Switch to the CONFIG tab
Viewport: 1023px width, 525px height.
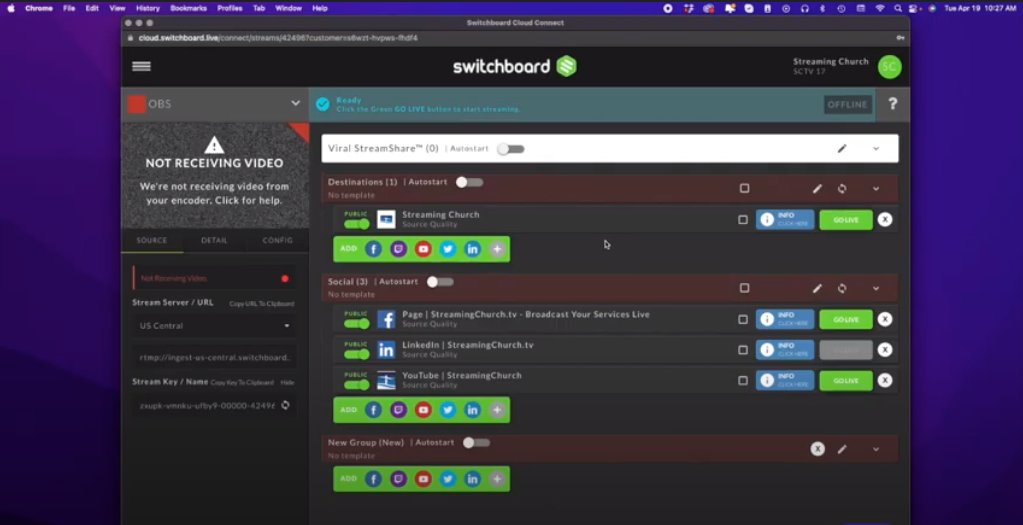pyautogui.click(x=277, y=240)
